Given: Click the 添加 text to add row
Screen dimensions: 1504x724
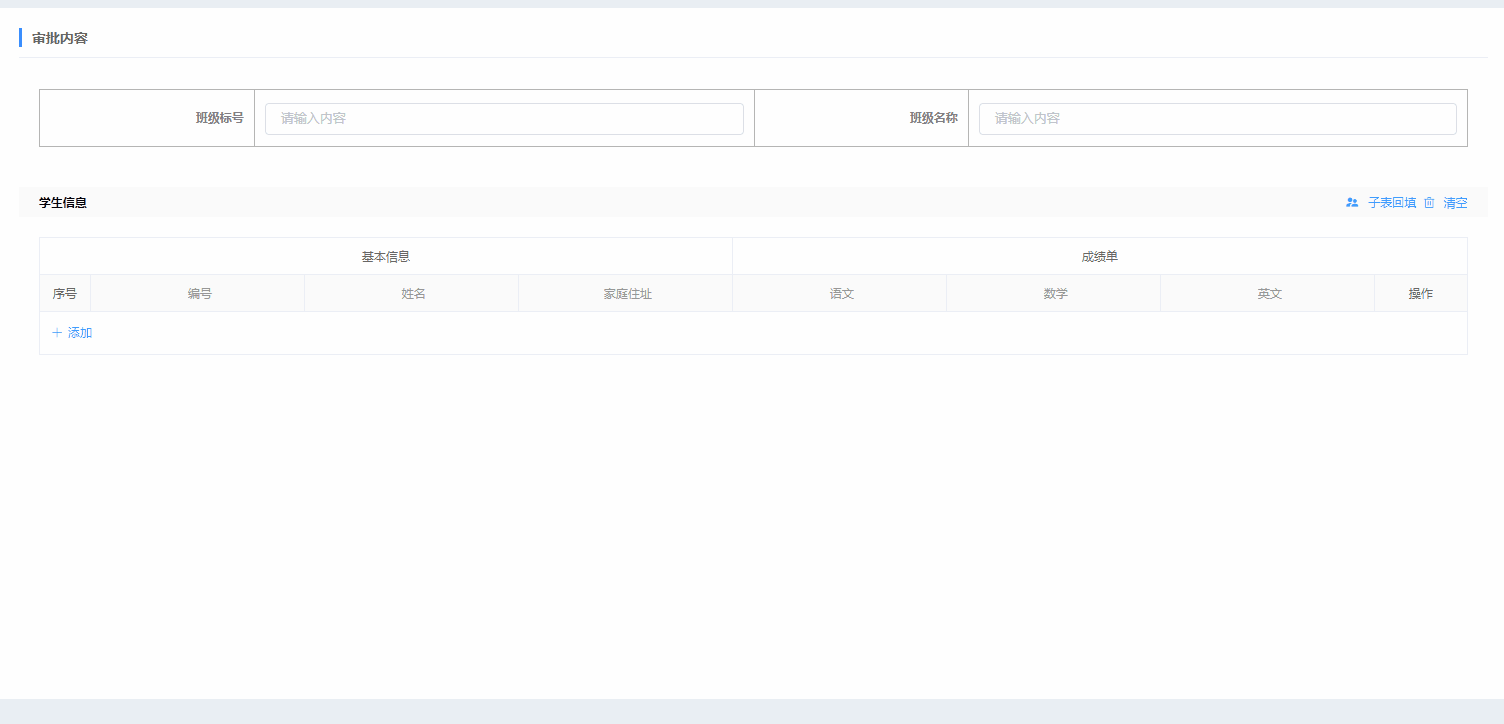Looking at the screenshot, I should tap(80, 333).
